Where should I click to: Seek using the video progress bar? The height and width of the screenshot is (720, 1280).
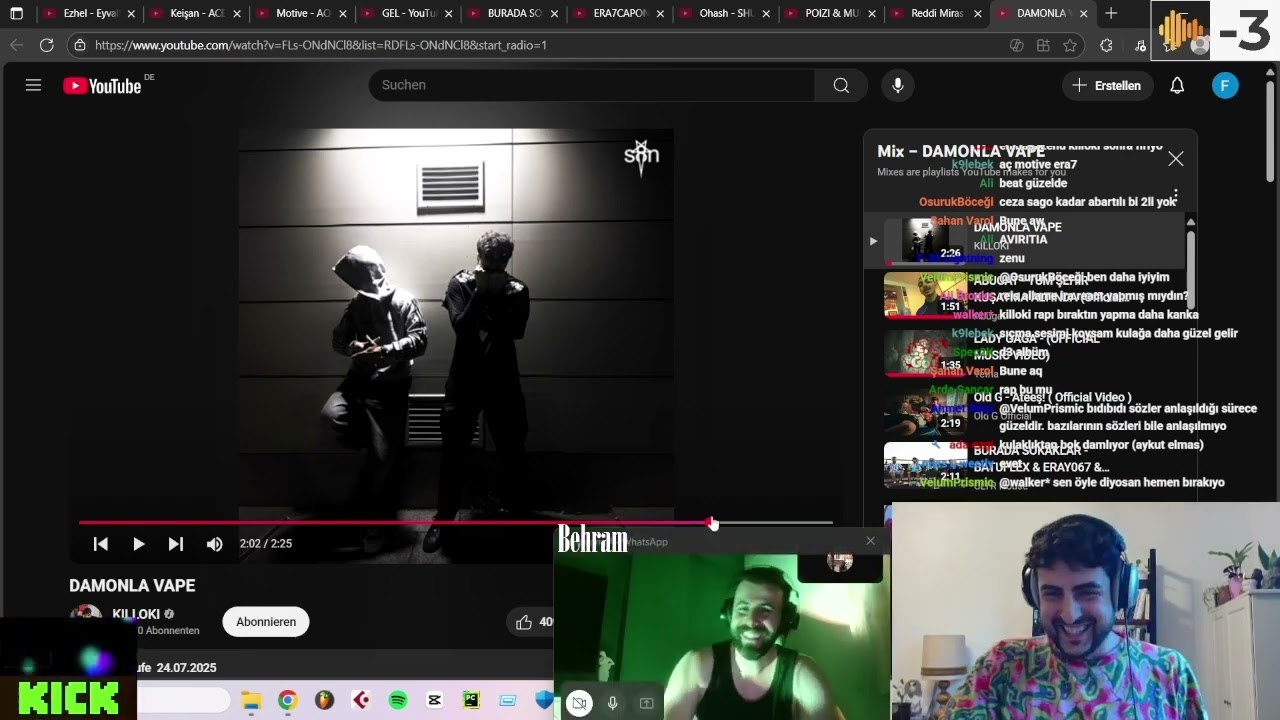coord(456,522)
